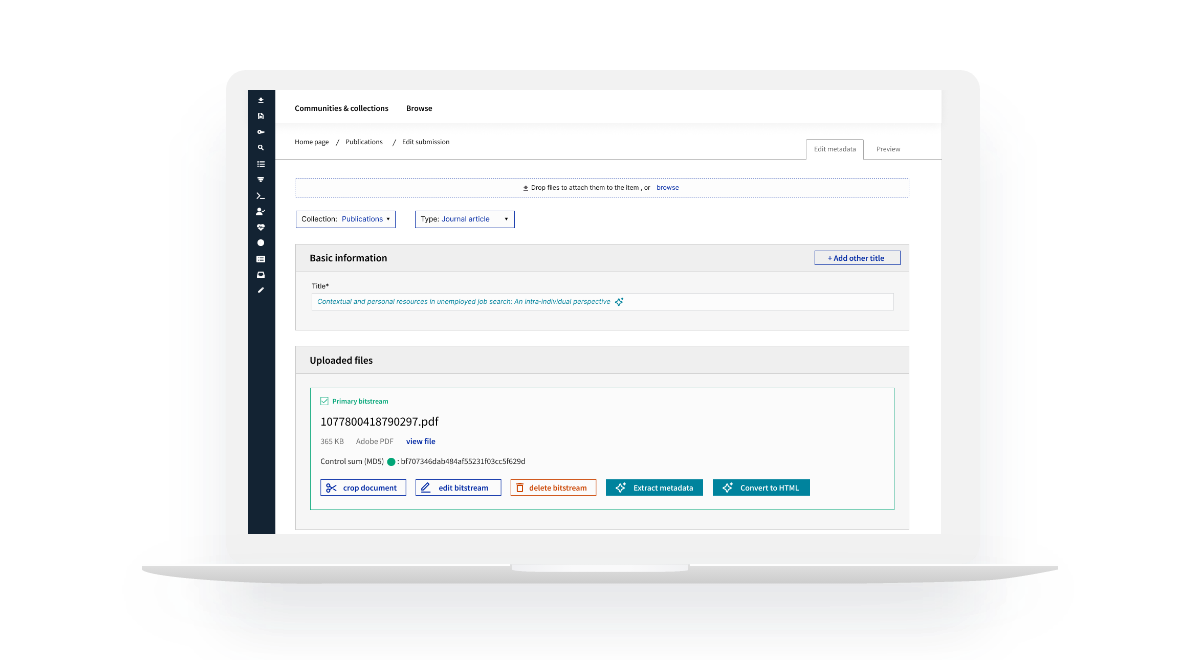The width and height of the screenshot is (1200, 660).
Task: Open the Type Journal article dropdown
Action: click(464, 219)
